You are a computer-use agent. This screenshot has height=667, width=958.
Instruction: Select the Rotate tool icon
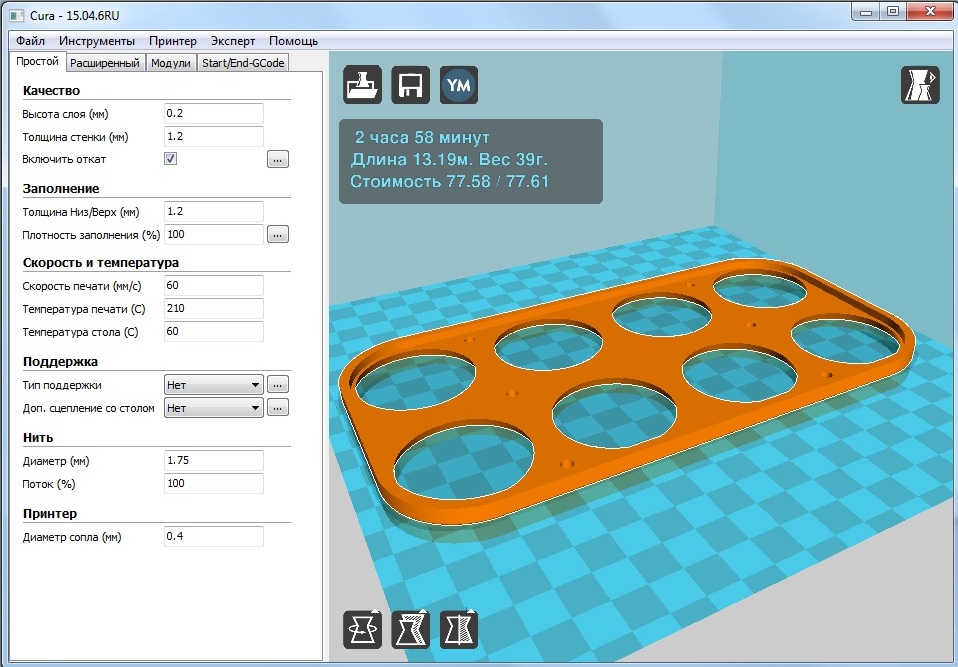tap(362, 629)
